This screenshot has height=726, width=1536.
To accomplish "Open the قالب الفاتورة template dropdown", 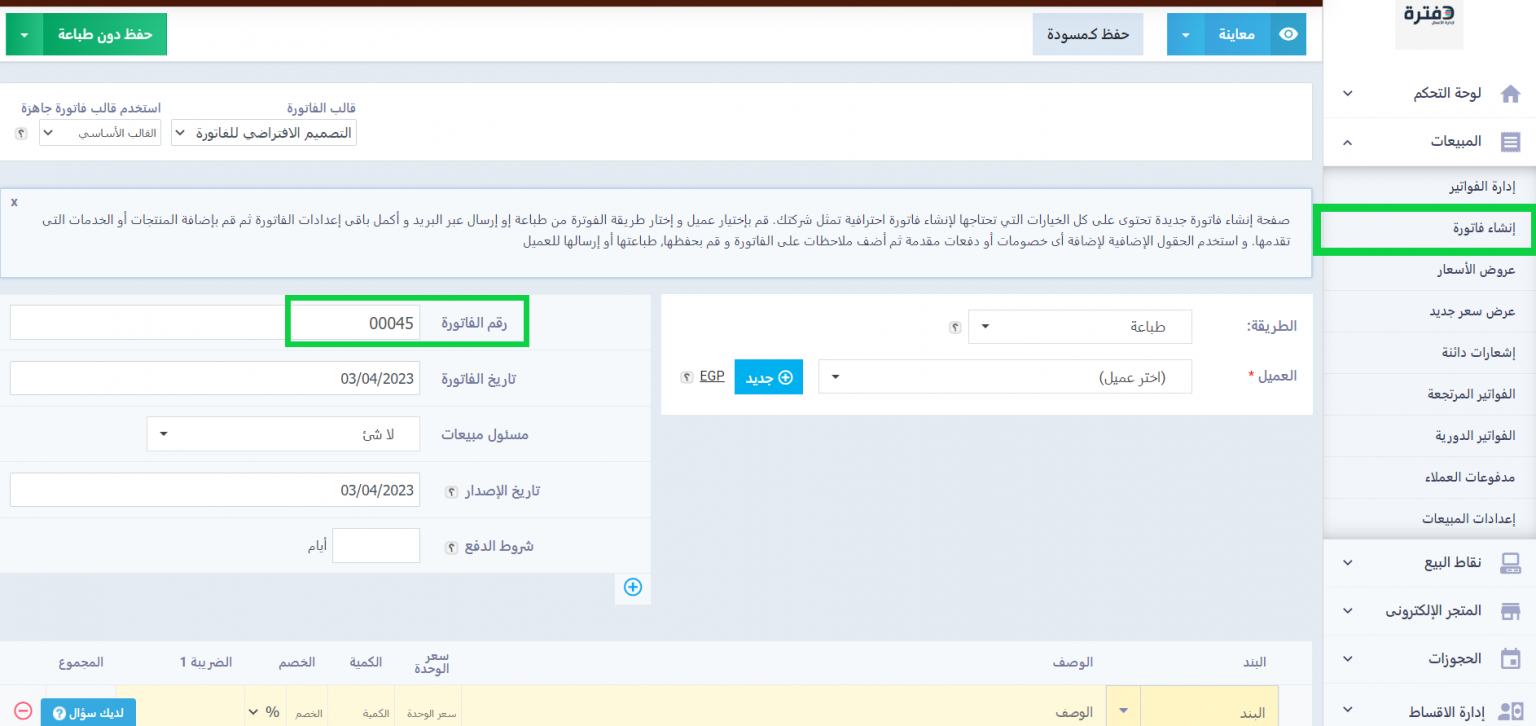I will [264, 133].
